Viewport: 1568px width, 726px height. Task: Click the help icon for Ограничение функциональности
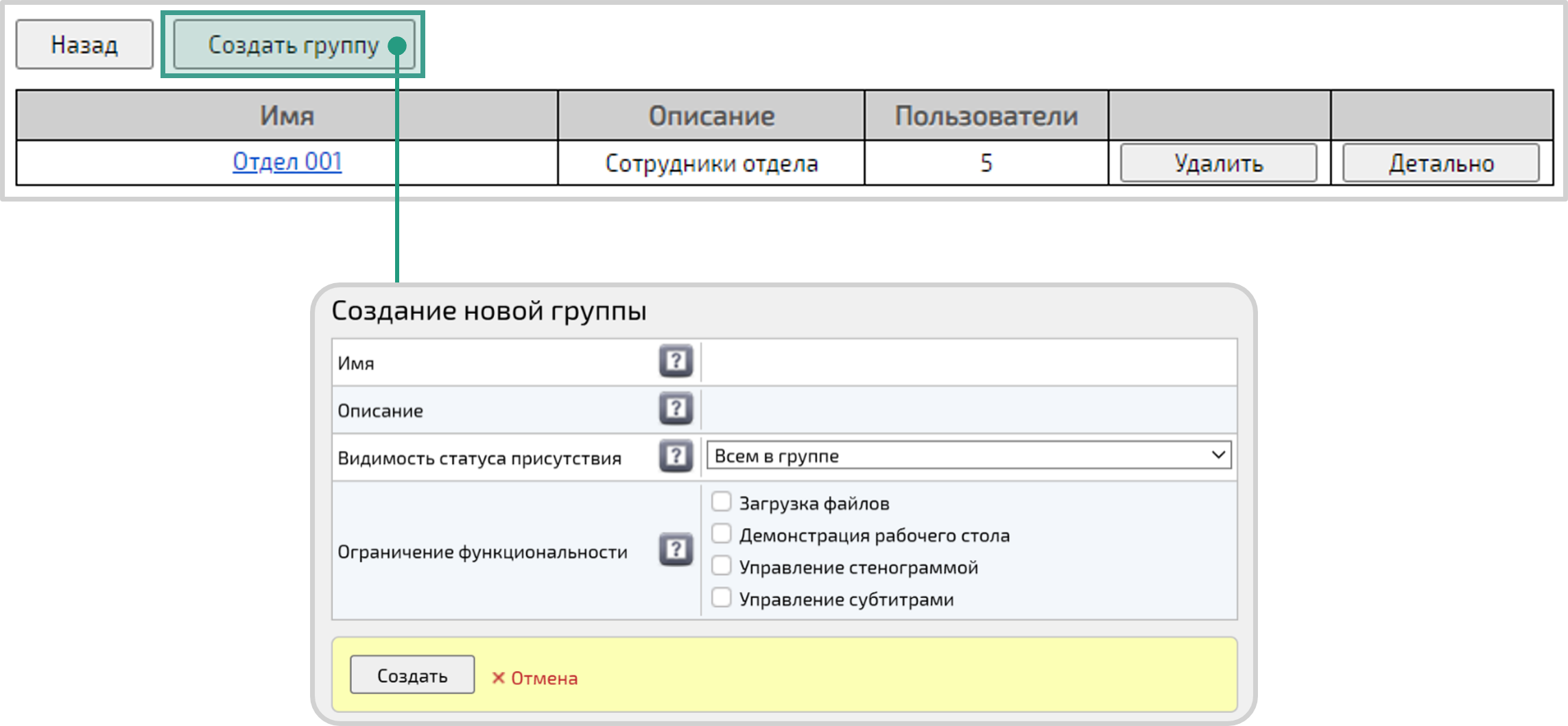[677, 548]
